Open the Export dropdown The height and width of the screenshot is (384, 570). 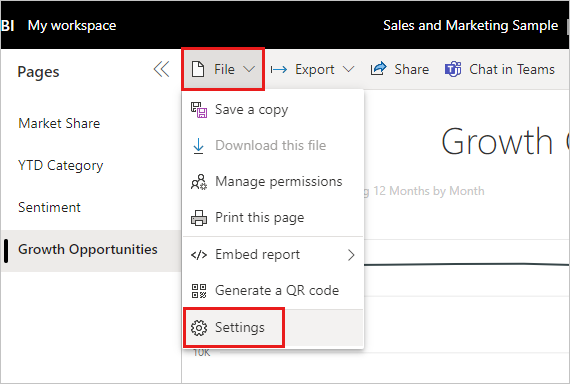click(x=313, y=69)
